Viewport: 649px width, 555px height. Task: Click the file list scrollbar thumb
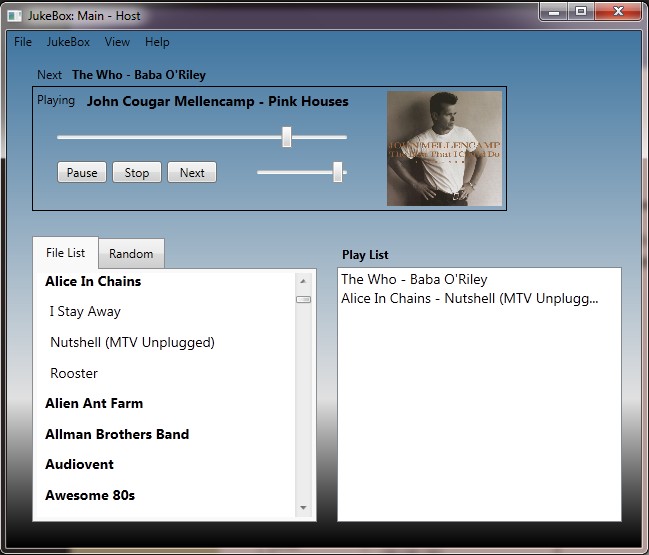click(303, 299)
